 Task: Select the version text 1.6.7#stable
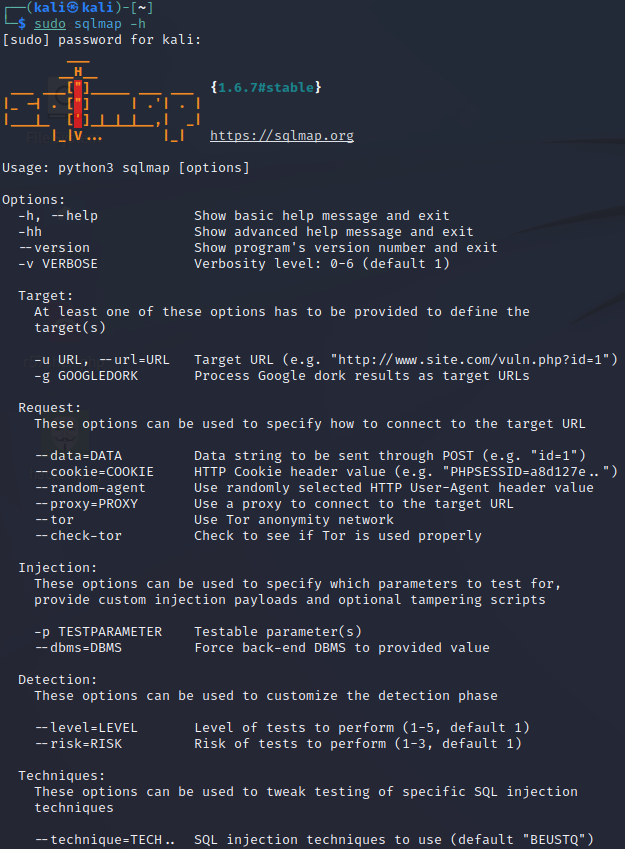pos(266,88)
